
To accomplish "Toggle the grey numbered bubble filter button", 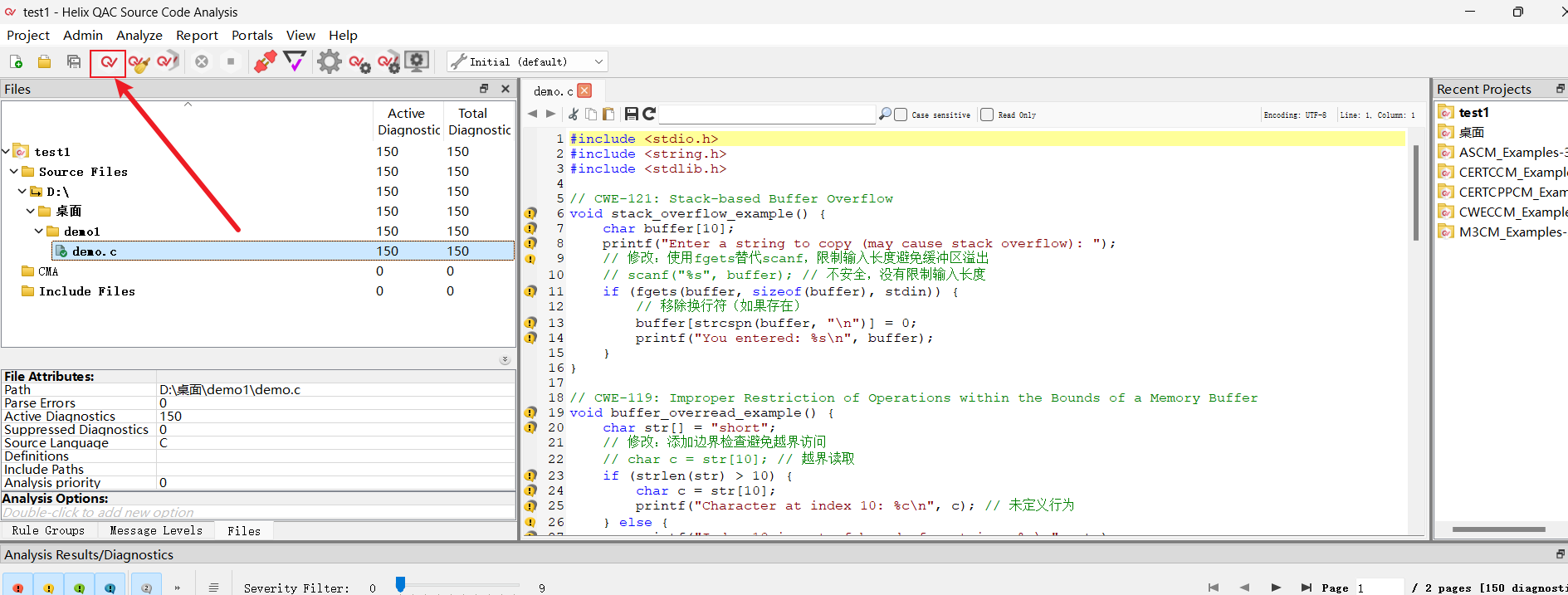I will pyautogui.click(x=146, y=586).
